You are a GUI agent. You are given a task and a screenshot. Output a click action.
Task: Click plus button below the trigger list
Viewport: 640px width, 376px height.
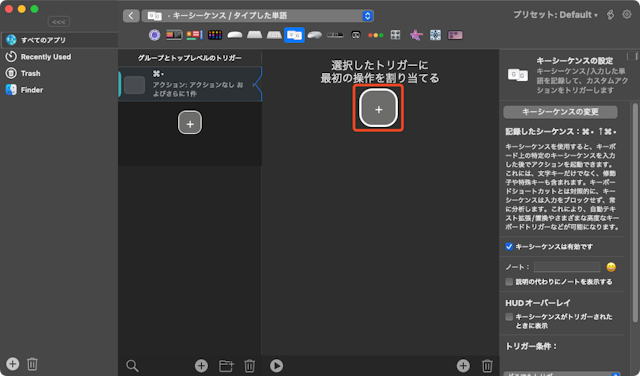tap(190, 122)
